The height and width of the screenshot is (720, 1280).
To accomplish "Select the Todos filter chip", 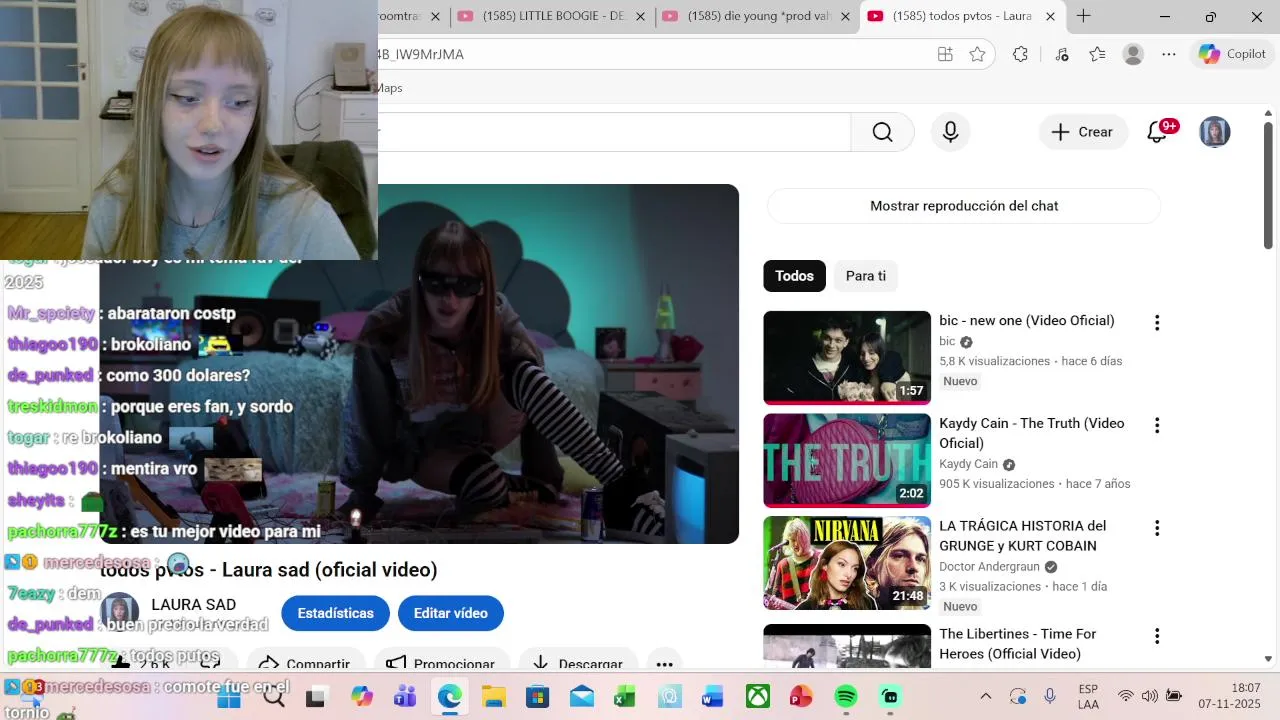I will pos(794,276).
